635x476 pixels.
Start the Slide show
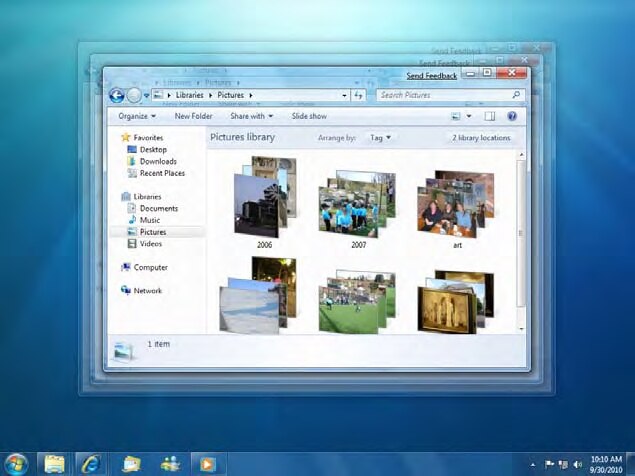[309, 116]
